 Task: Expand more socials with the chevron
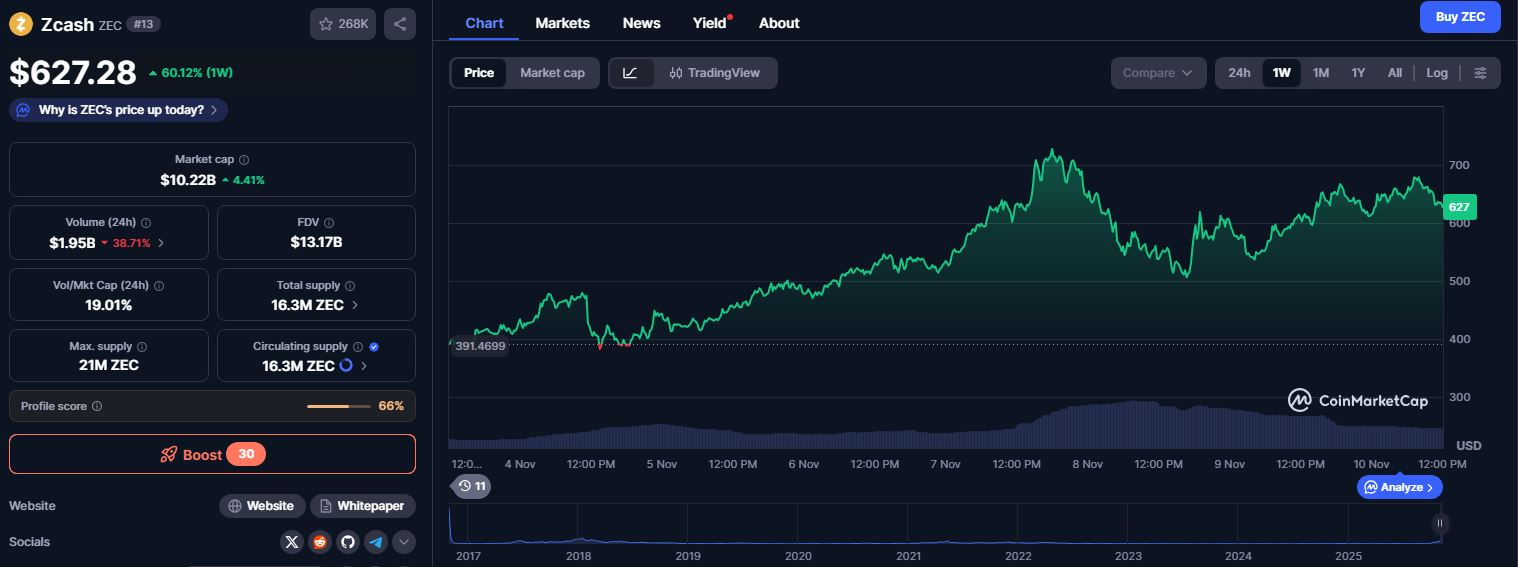[404, 542]
